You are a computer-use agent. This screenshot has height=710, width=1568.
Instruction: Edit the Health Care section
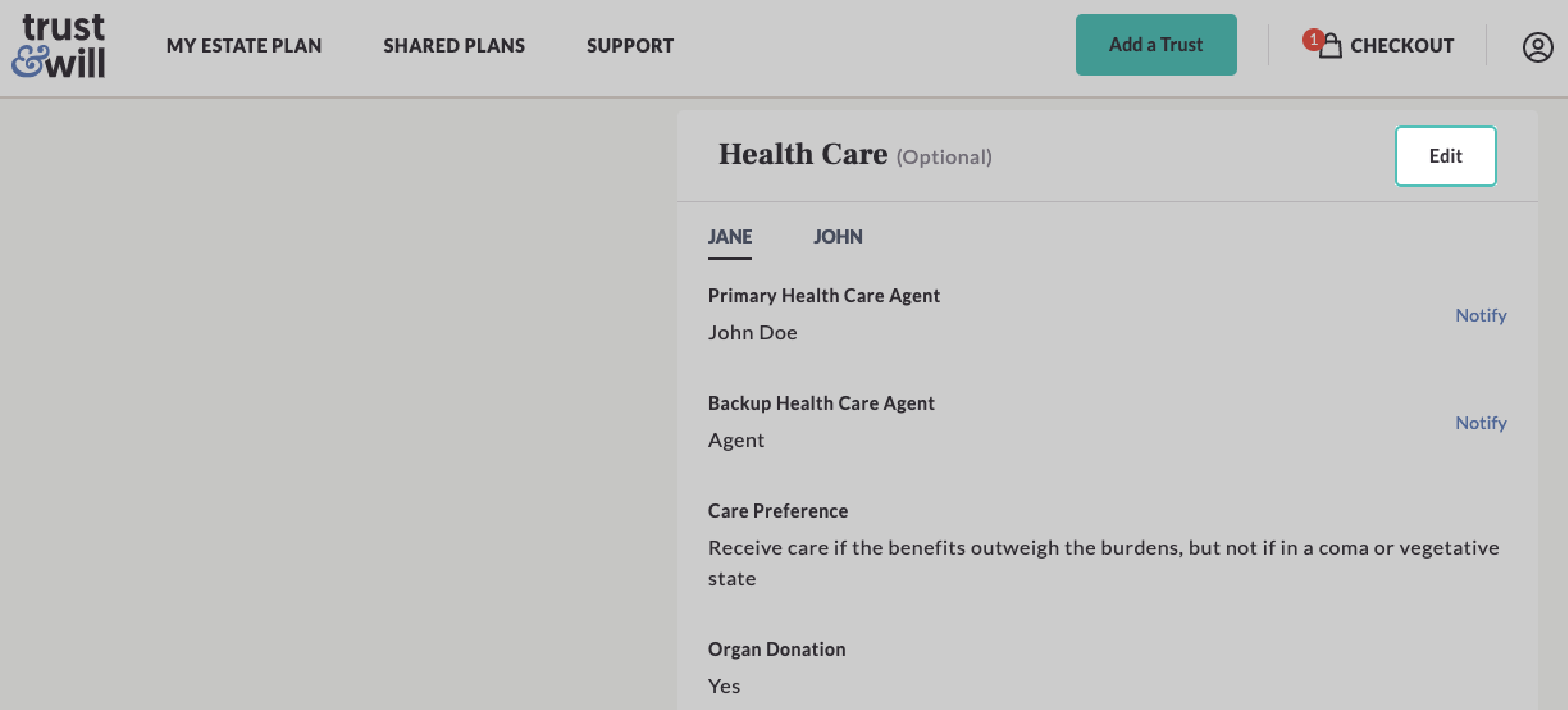click(1446, 156)
